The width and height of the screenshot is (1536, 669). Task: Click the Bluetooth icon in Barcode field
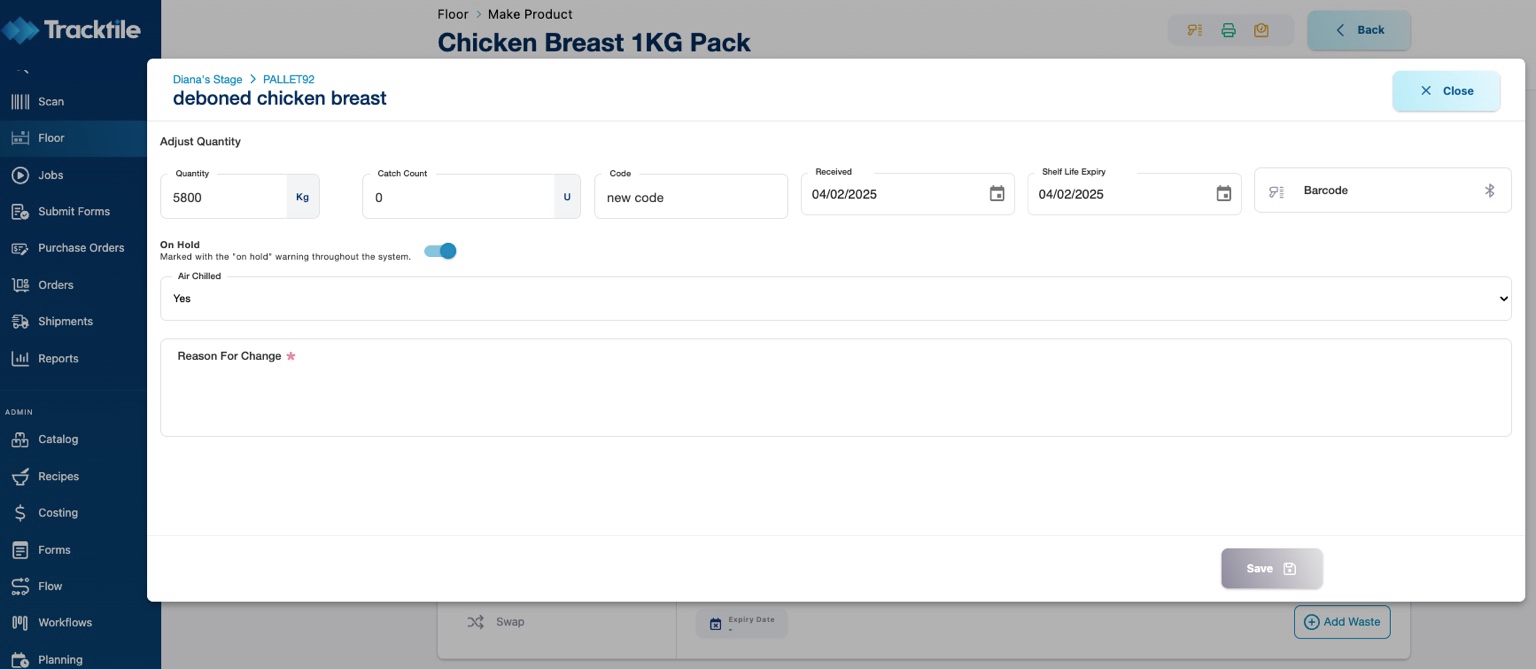pos(1488,191)
